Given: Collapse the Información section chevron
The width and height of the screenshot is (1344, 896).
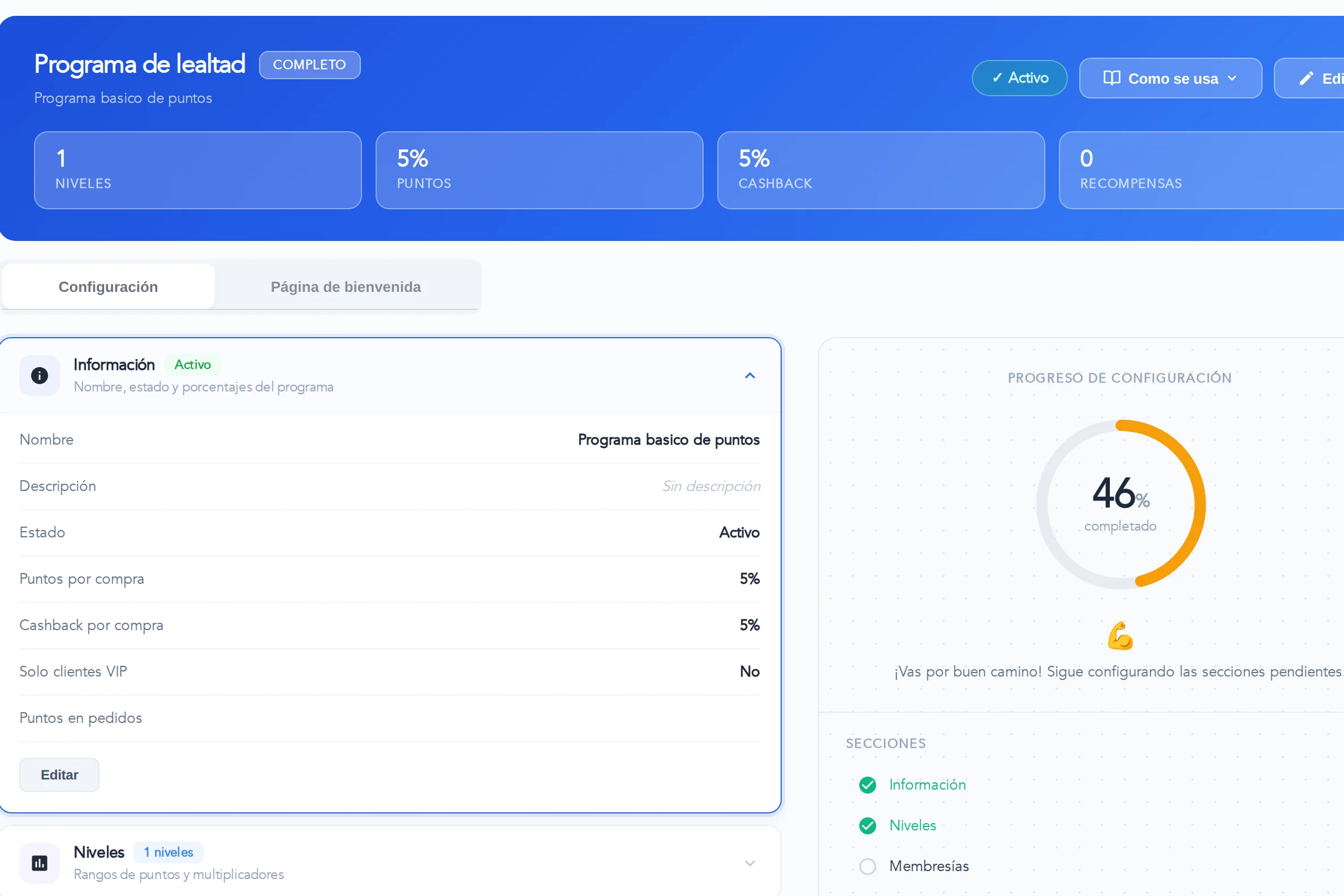Looking at the screenshot, I should (749, 376).
